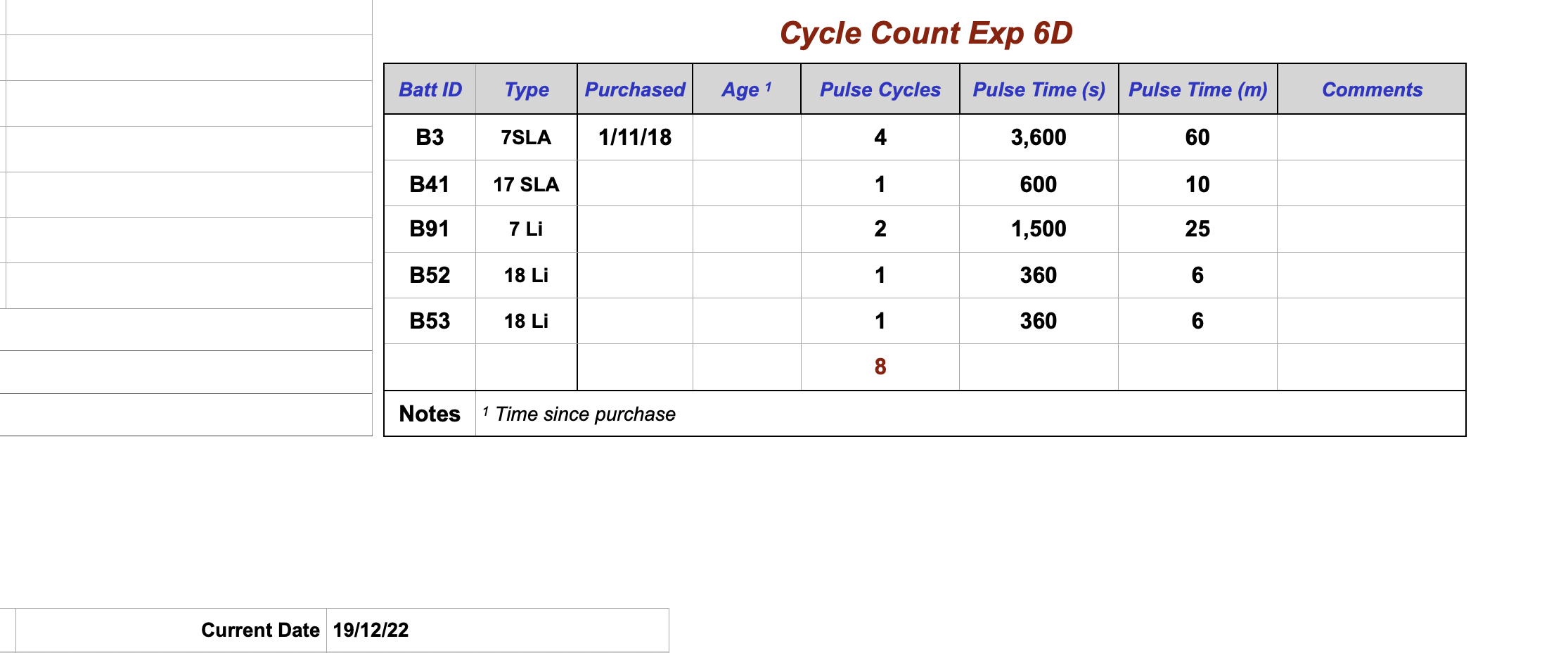Click the 'Time since purchase' footnote
The image size is (1568, 653).
579,414
